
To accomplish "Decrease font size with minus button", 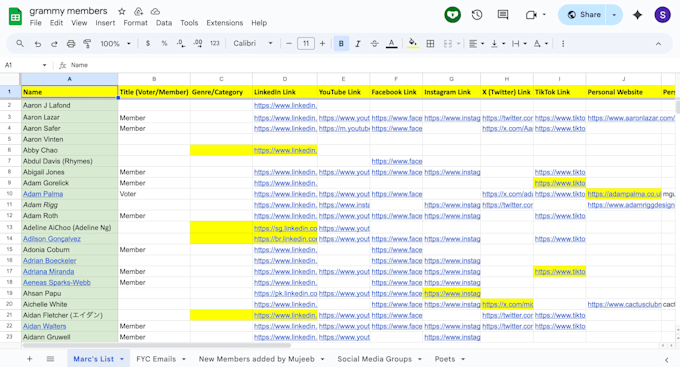I will pos(289,43).
